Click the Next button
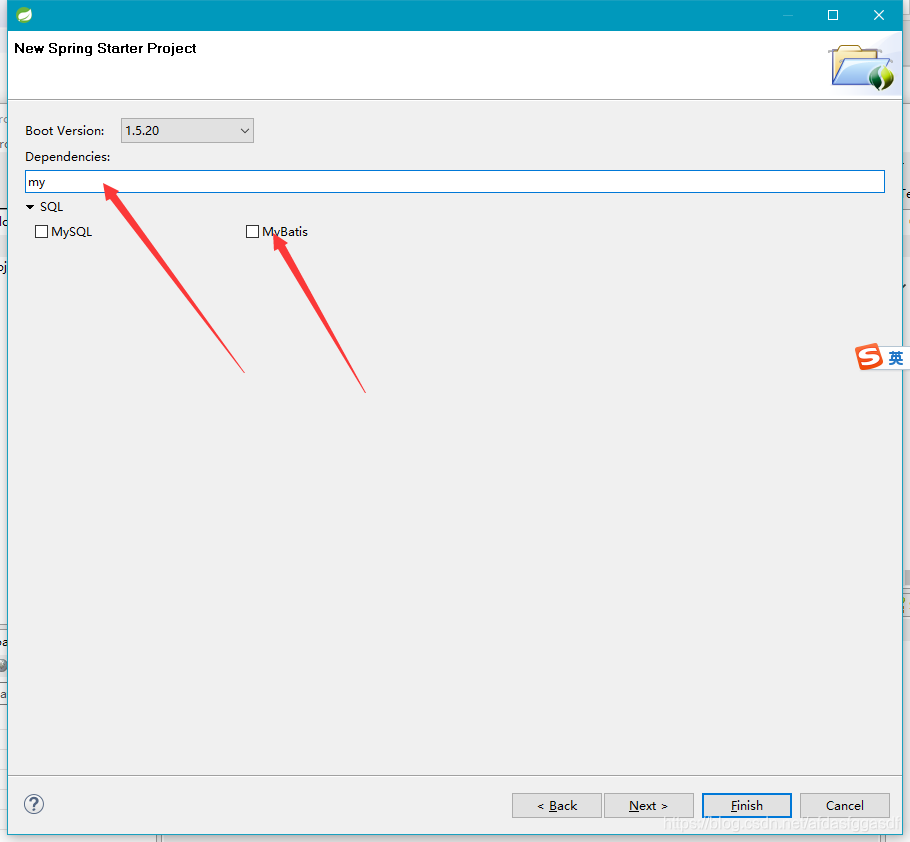Image resolution: width=910 pixels, height=842 pixels. coord(649,805)
